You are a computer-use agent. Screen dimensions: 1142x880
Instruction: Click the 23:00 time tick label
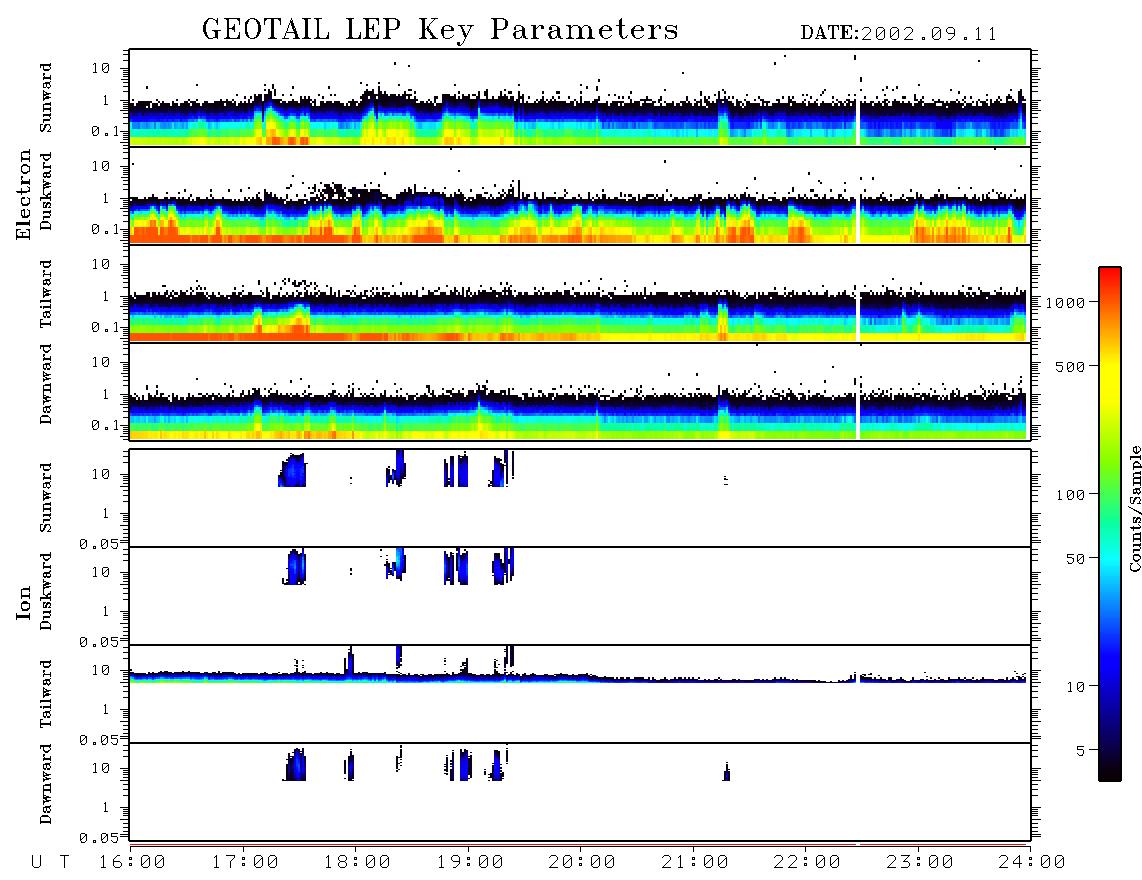[921, 863]
